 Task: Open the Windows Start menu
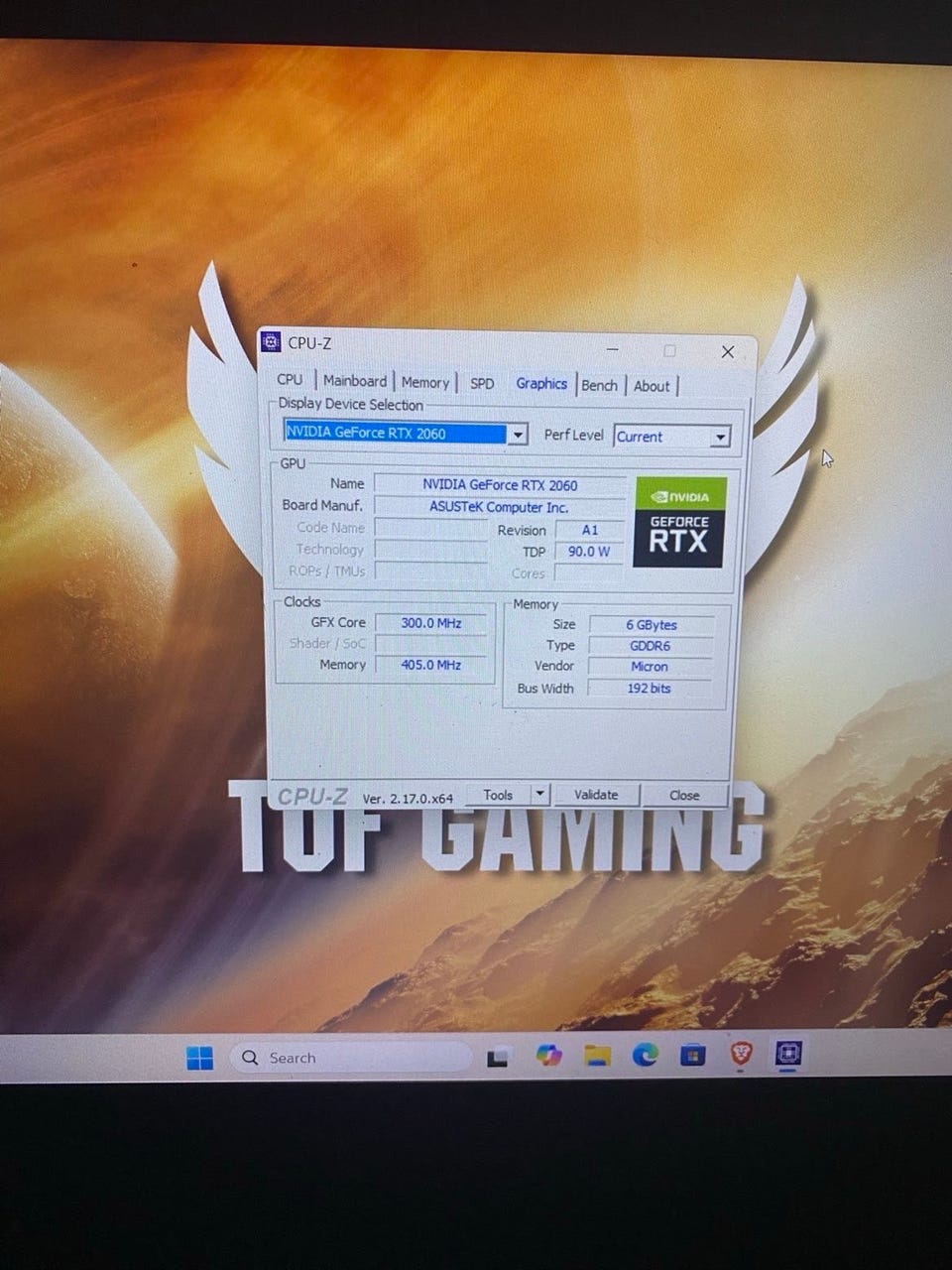point(199,1058)
